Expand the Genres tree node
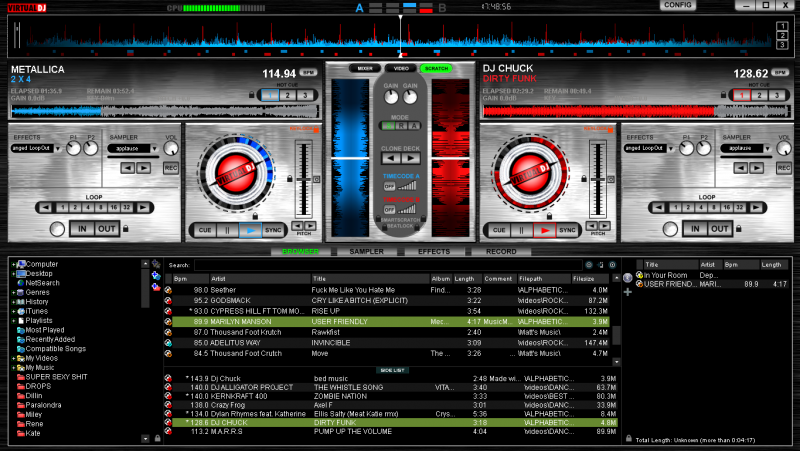 point(13,292)
